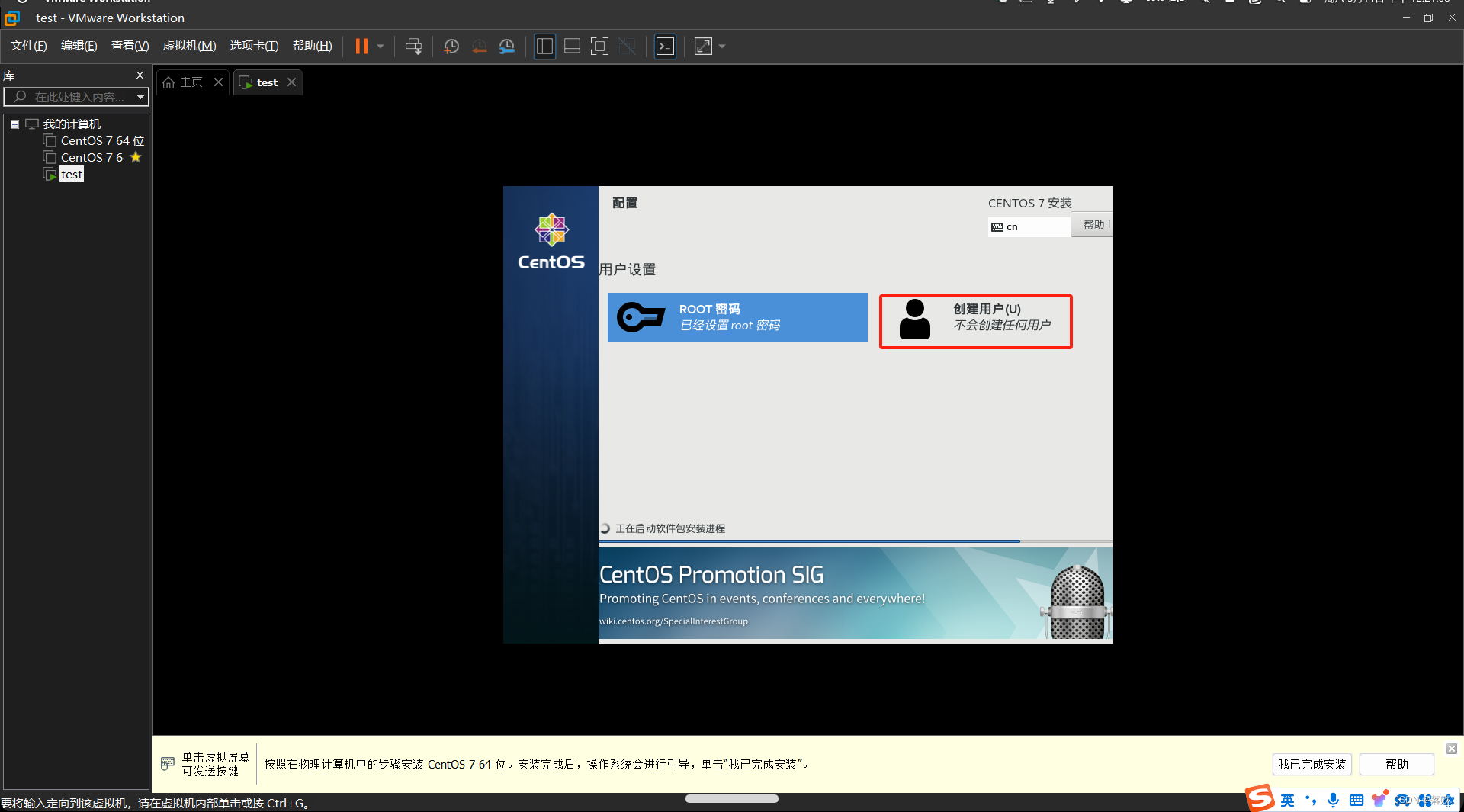Click the Unity mode toolbar icon
The width and height of the screenshot is (1464, 812).
[628, 47]
